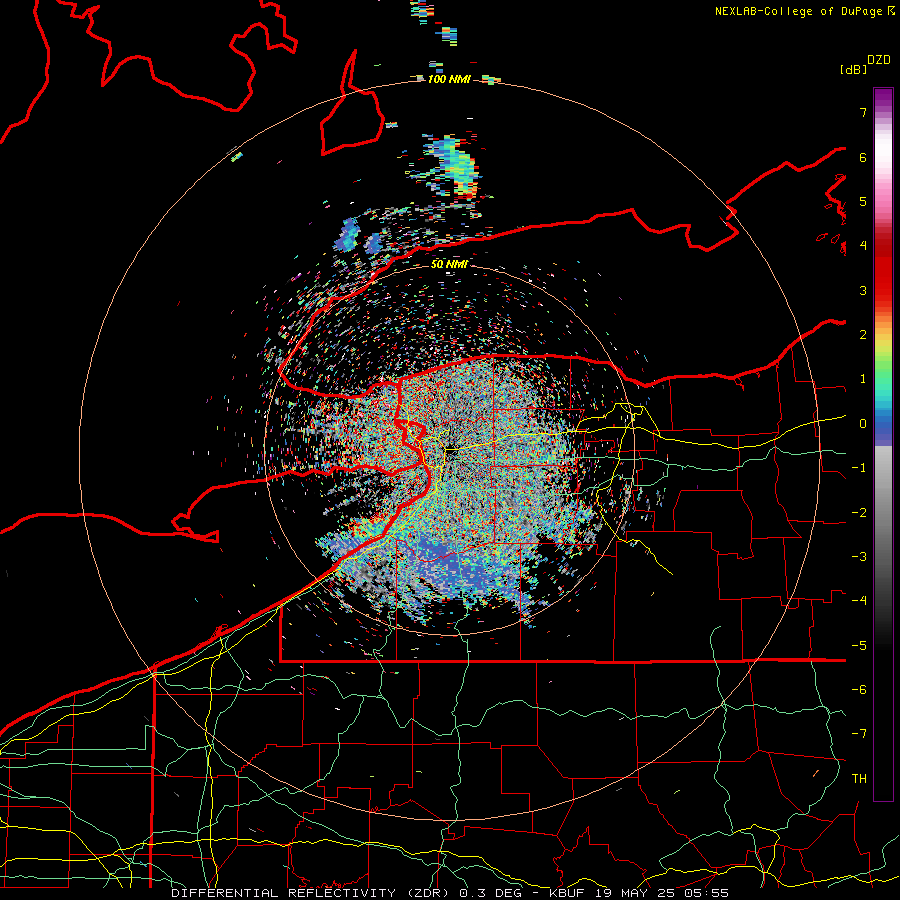Select the positive 1 scale value
This screenshot has height=900, width=900.
863,379
